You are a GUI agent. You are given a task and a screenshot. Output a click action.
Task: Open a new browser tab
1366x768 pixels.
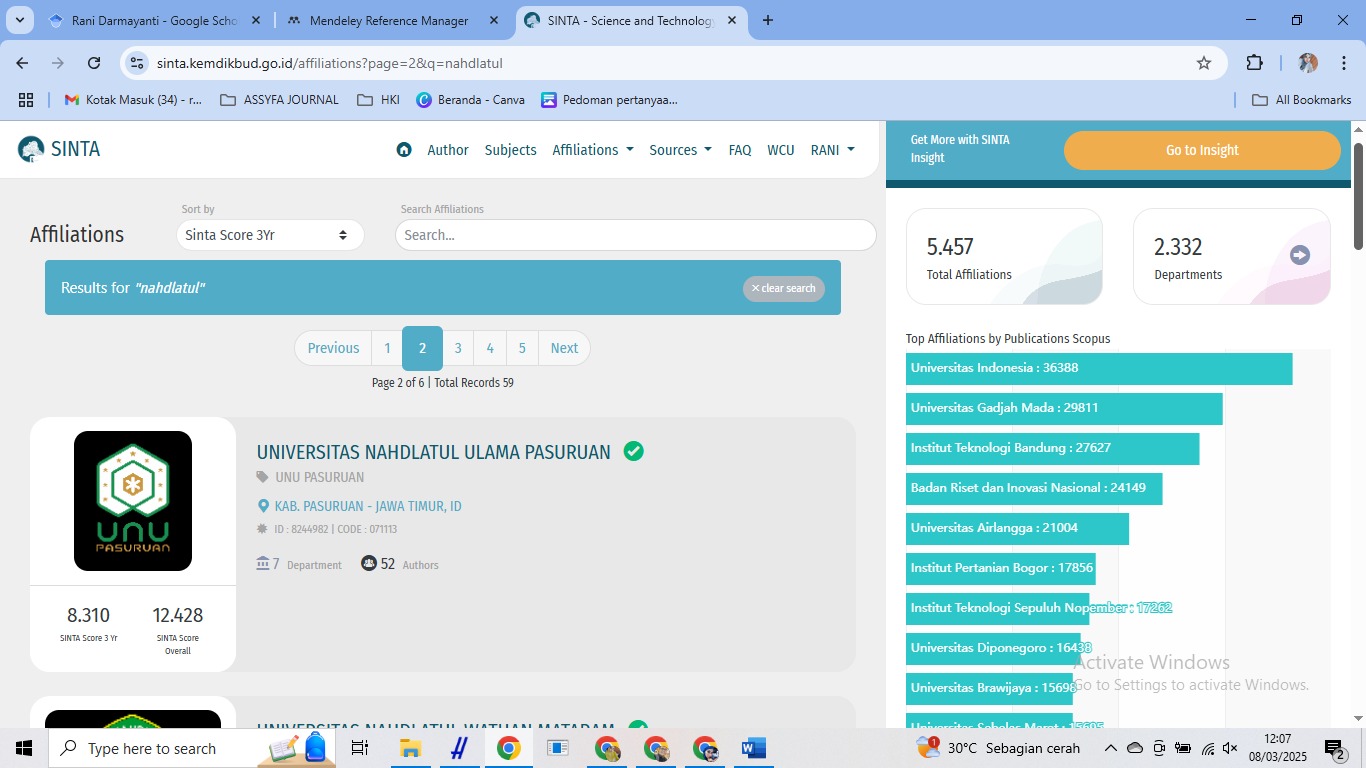coord(768,20)
